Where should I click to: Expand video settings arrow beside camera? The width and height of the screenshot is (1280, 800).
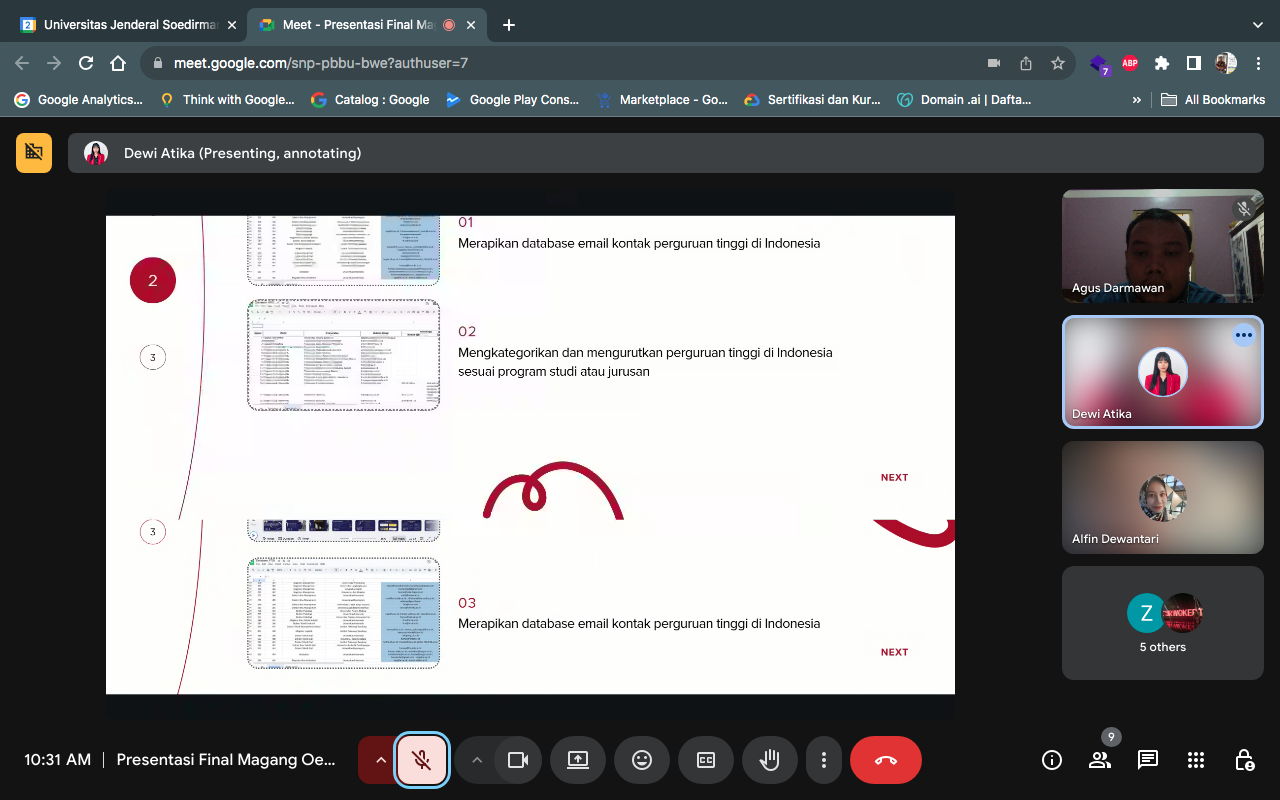pyautogui.click(x=477, y=760)
